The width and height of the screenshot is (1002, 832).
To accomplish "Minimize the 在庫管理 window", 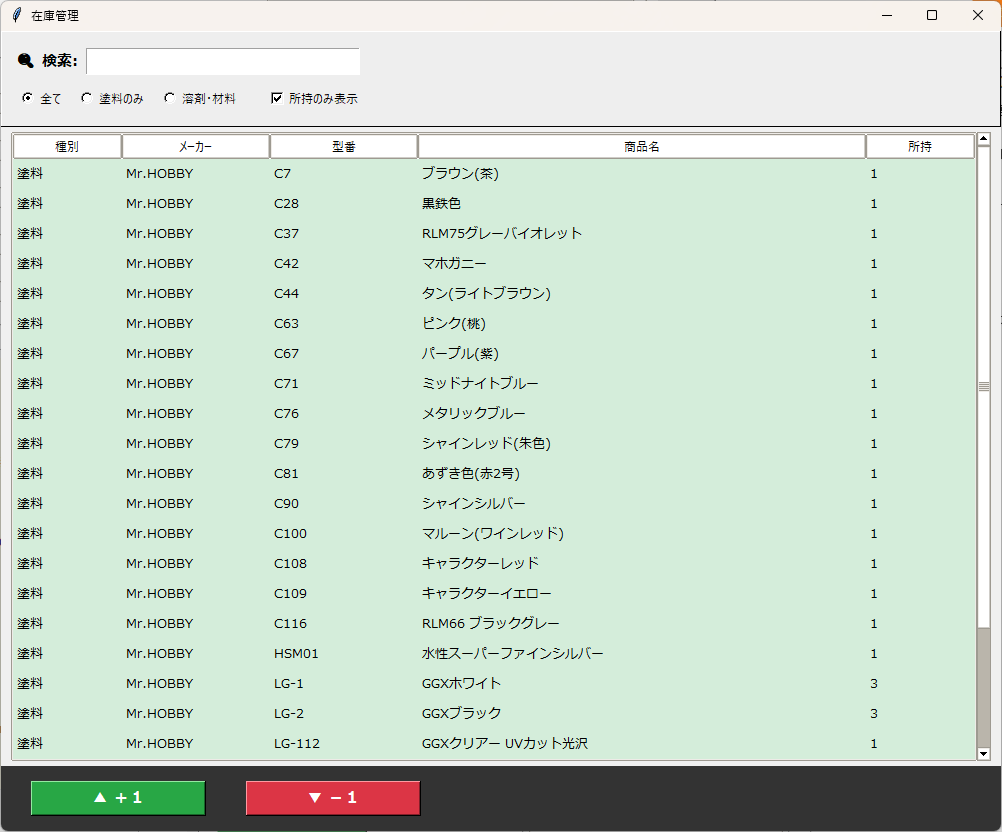I will coord(886,16).
